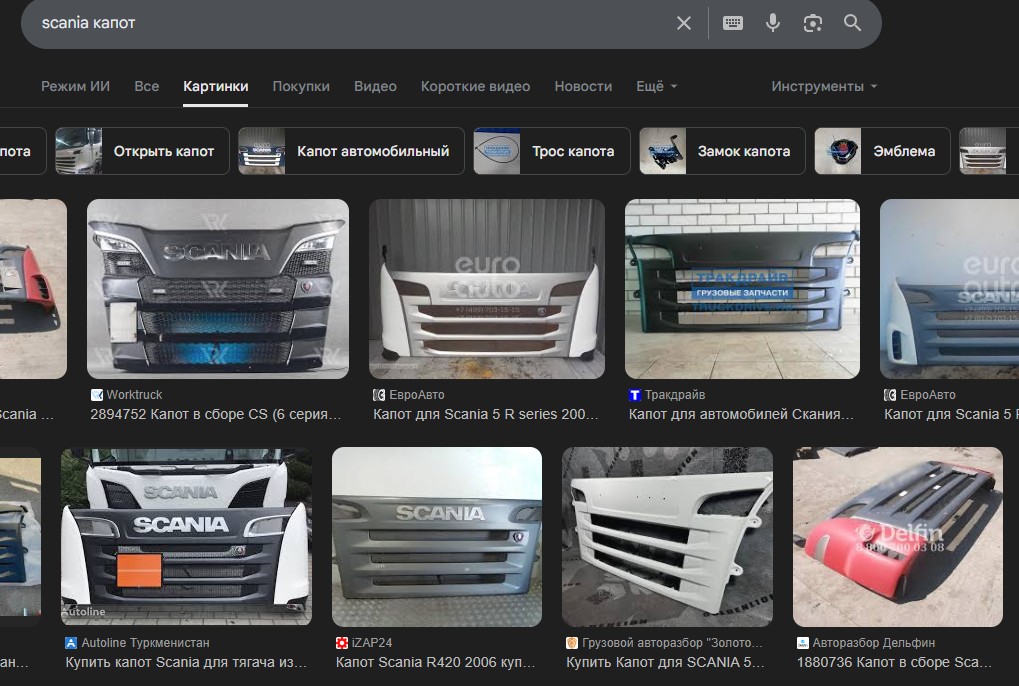The height and width of the screenshot is (686, 1019).
Task: Click the Autoline Туркменистан source name
Action: (x=146, y=643)
